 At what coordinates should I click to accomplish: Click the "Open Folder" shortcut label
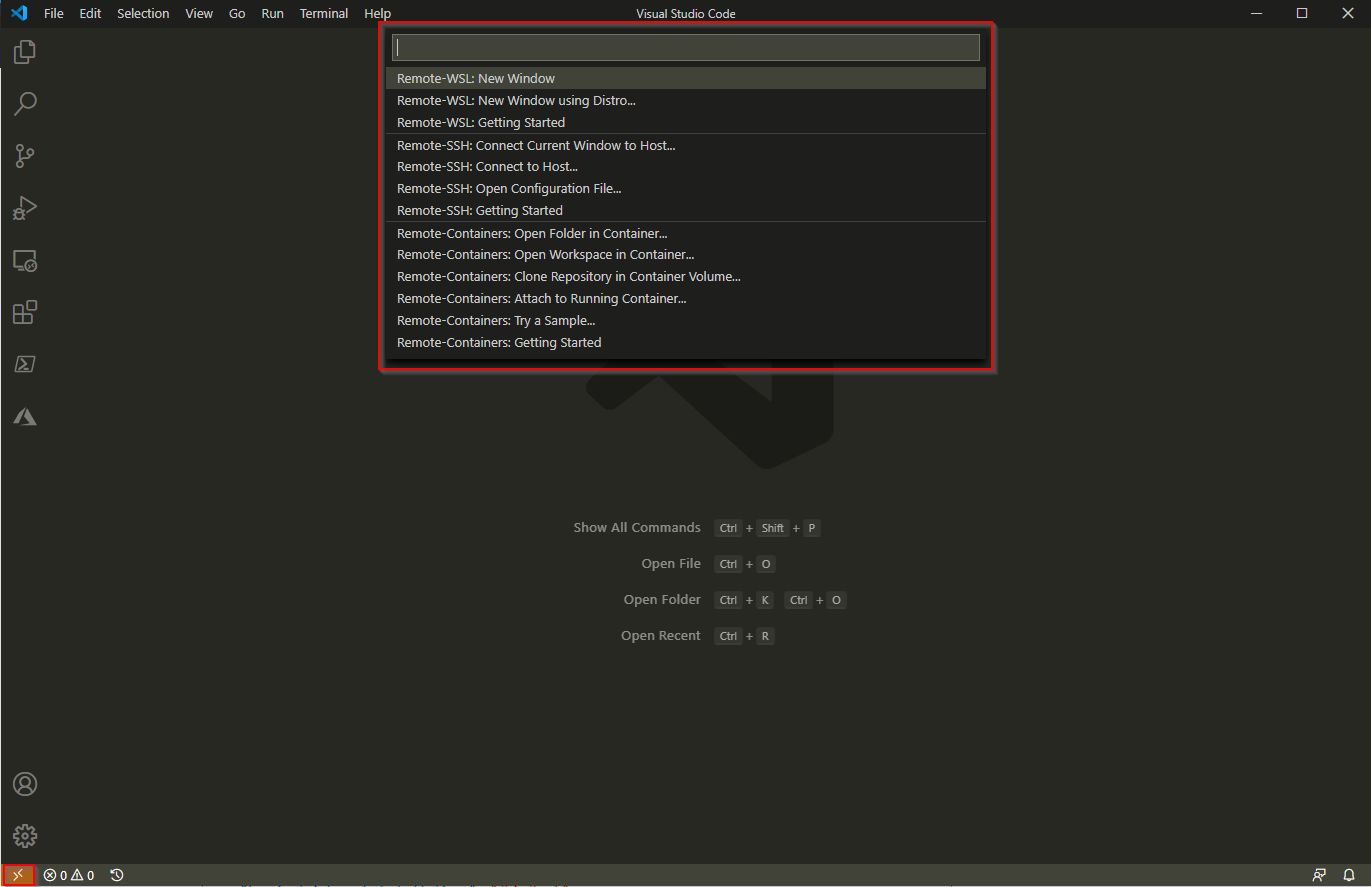pos(662,599)
